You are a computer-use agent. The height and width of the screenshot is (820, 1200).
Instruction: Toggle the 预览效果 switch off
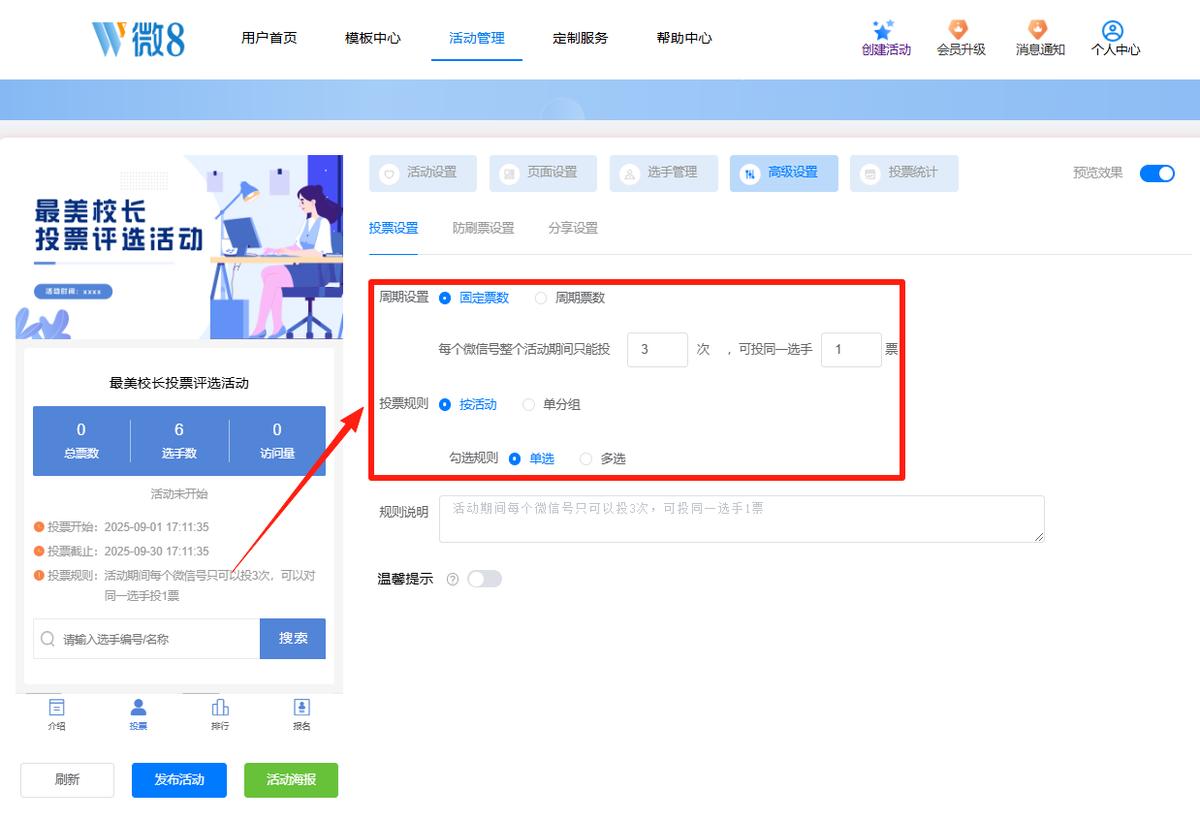[1157, 173]
